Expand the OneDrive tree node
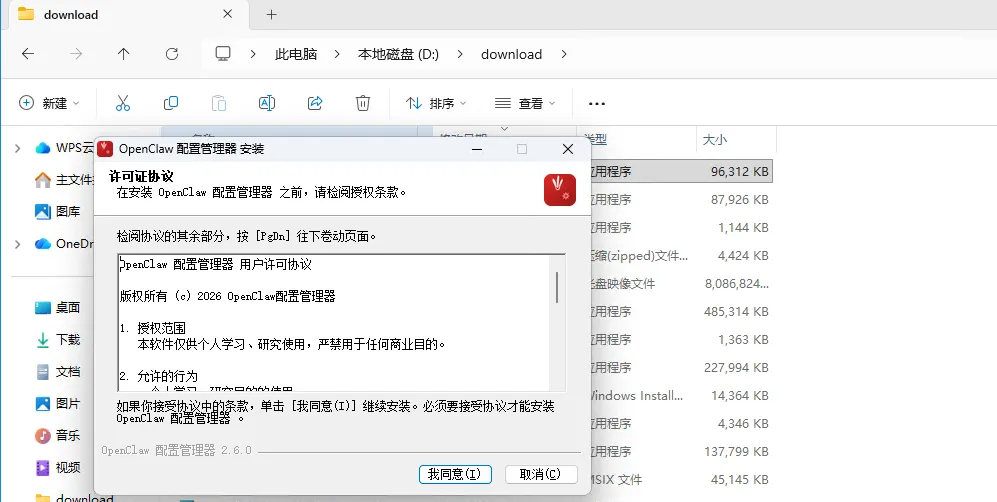This screenshot has height=502, width=997. click(x=18, y=243)
